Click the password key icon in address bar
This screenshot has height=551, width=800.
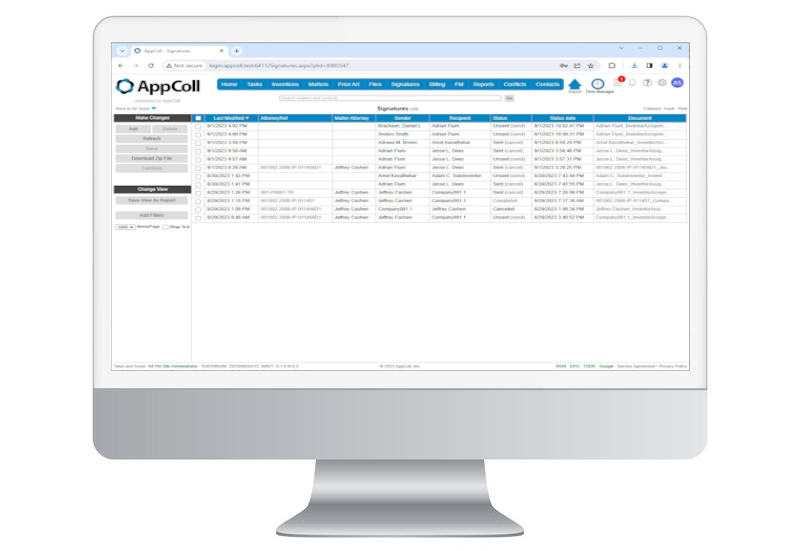[564, 65]
